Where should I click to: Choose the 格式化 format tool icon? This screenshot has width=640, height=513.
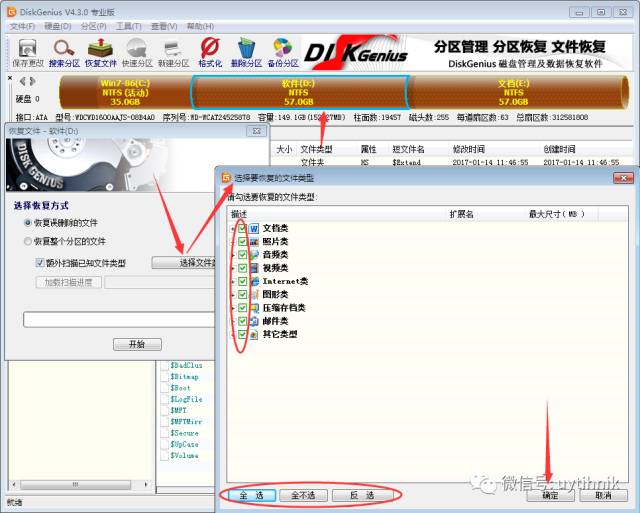(210, 53)
